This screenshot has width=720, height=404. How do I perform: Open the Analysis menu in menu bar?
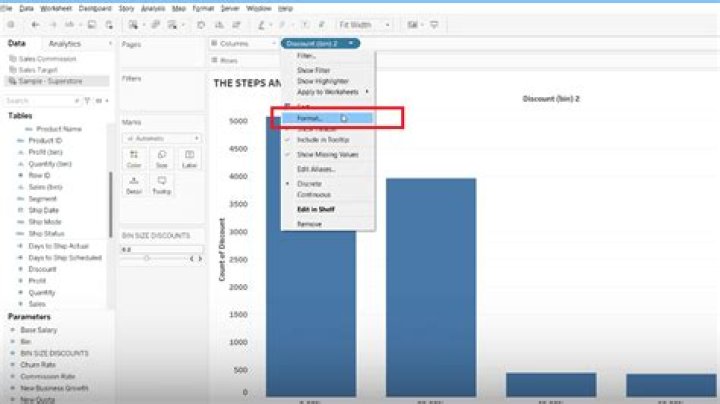coord(152,7)
